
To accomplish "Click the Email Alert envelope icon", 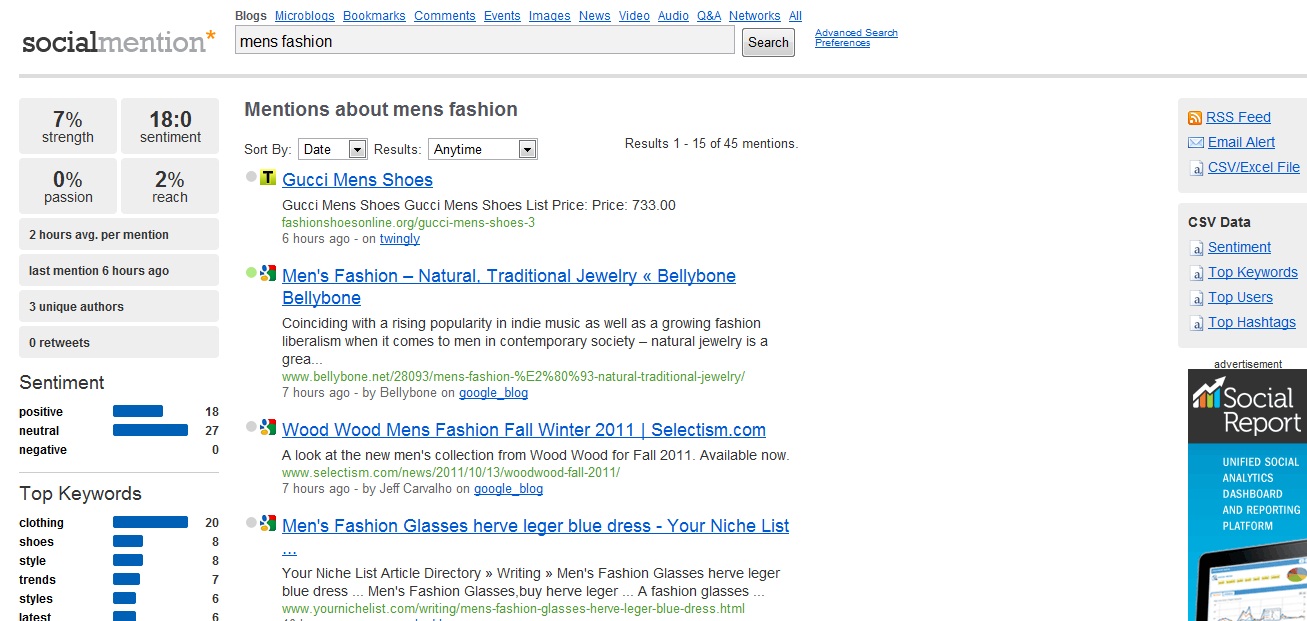I will click(x=1195, y=143).
